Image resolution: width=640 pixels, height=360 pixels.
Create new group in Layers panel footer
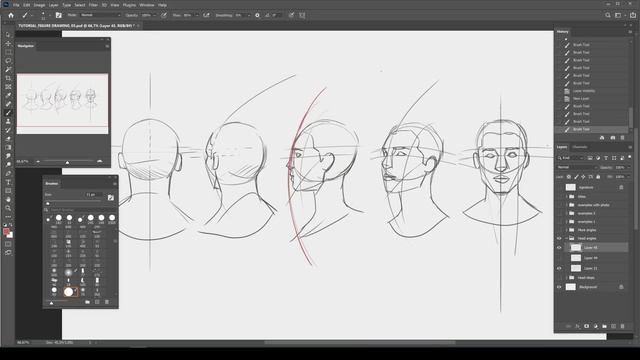(x=604, y=326)
